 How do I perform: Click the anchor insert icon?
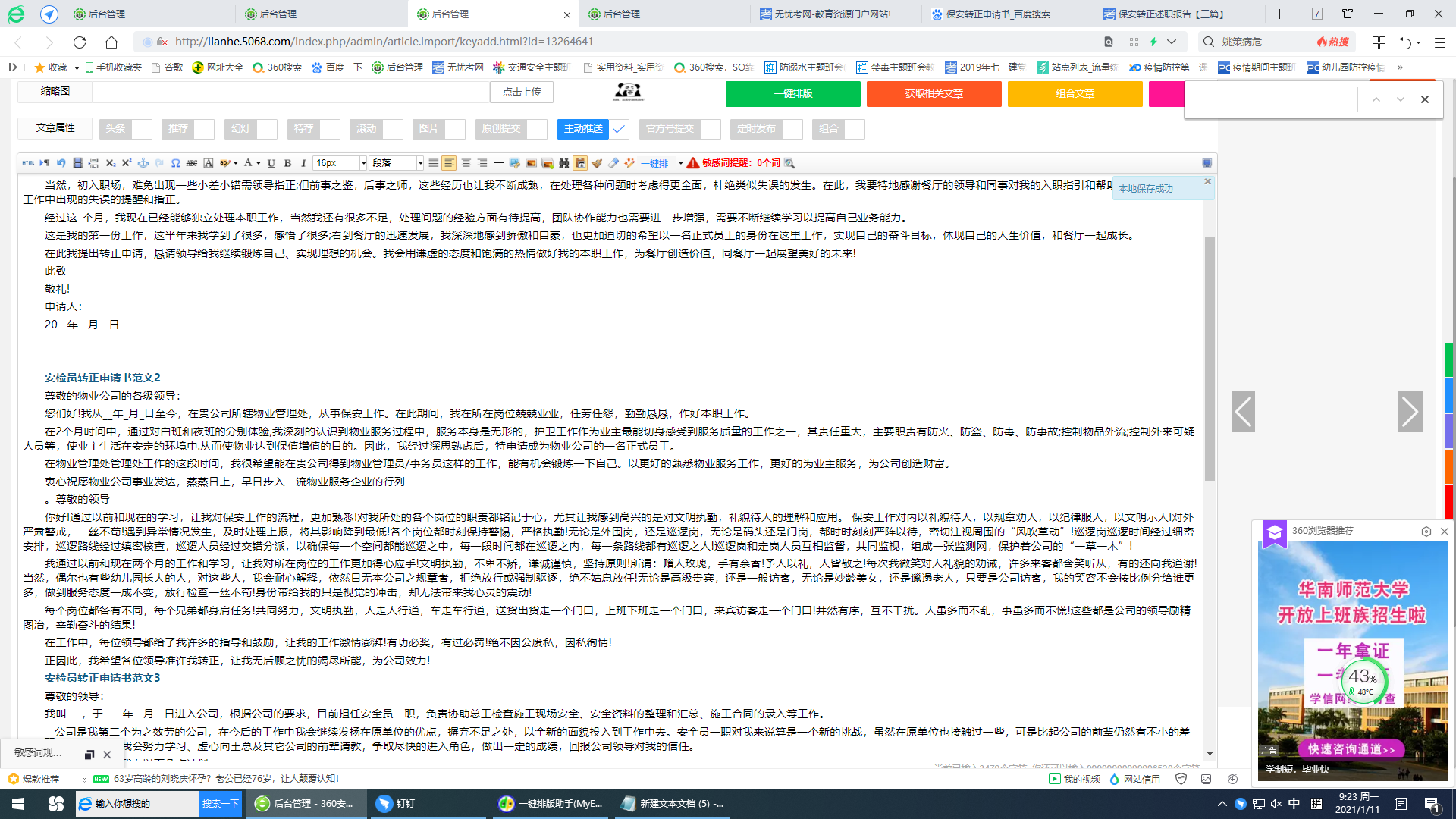(x=142, y=163)
